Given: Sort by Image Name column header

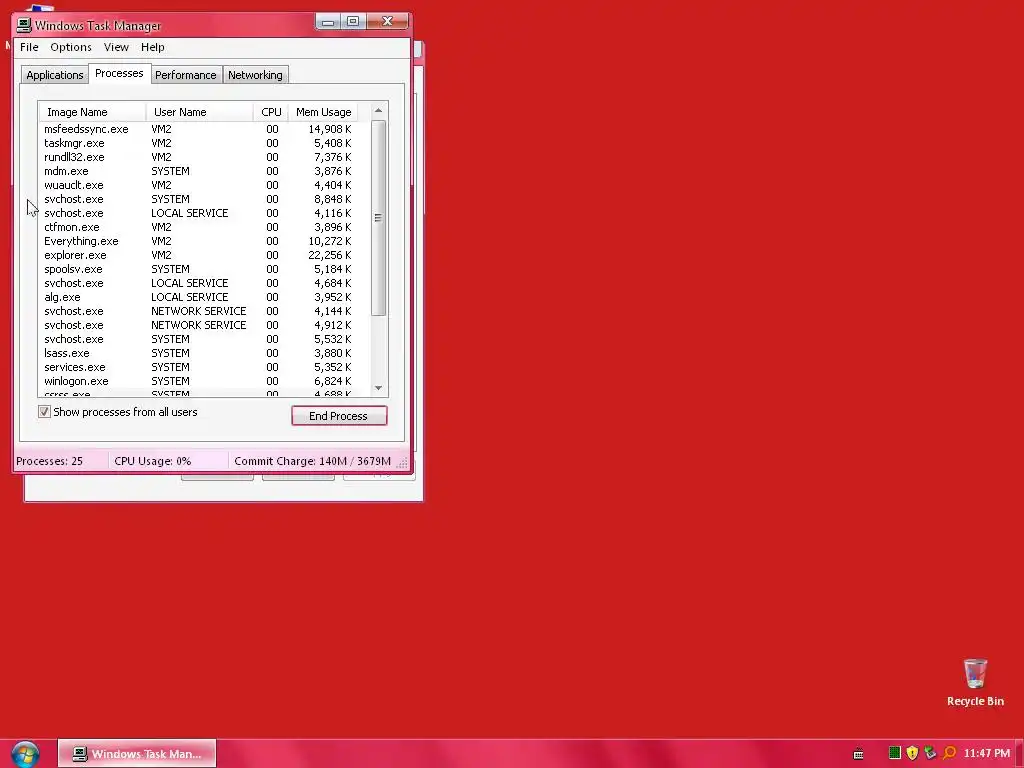Looking at the screenshot, I should [92, 112].
